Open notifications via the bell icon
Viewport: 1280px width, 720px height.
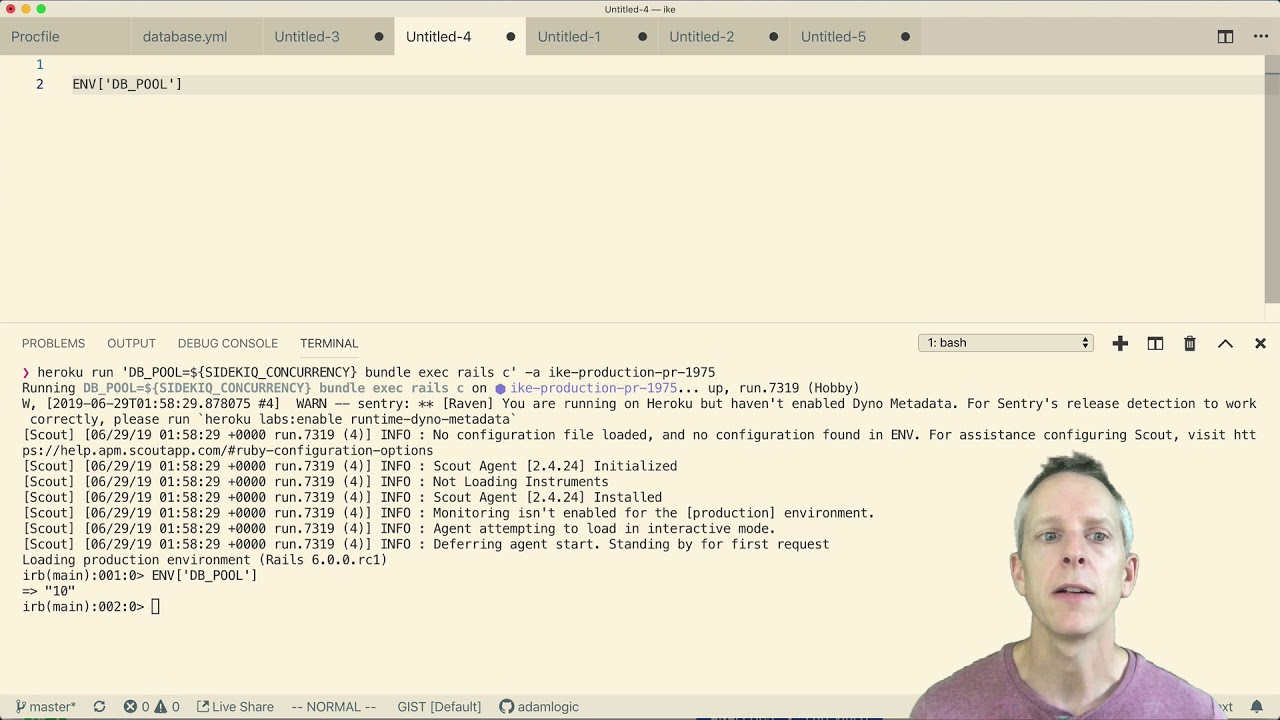click(1257, 707)
